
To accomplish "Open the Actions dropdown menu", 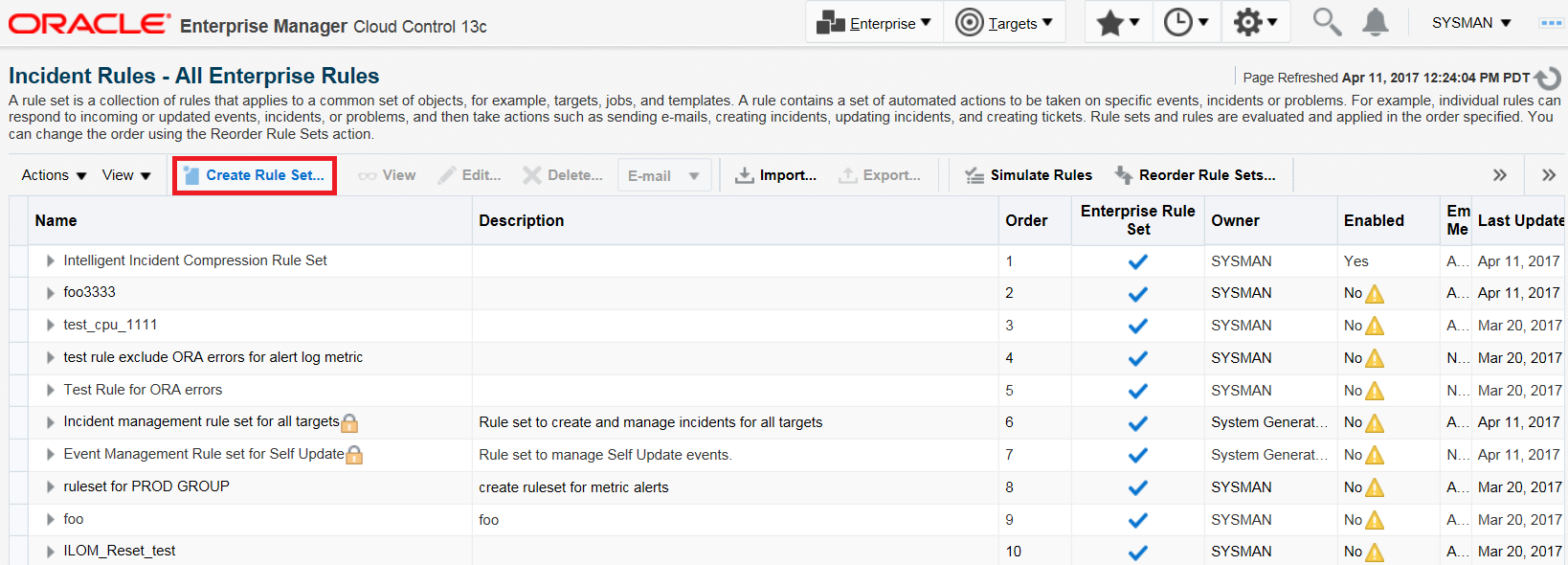I will 55,175.
